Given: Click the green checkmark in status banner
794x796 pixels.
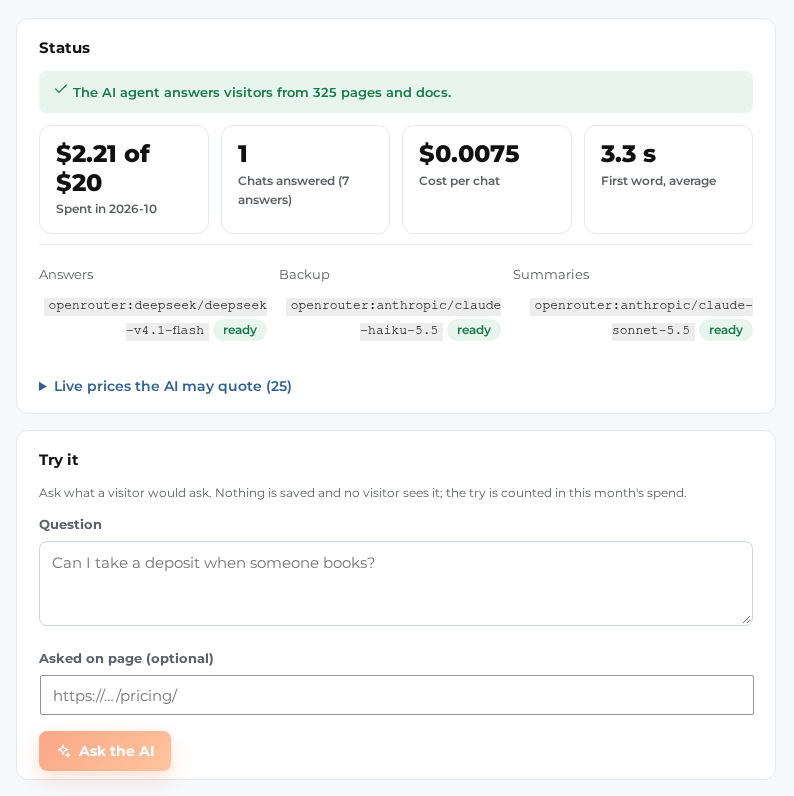Looking at the screenshot, I should tap(61, 89).
